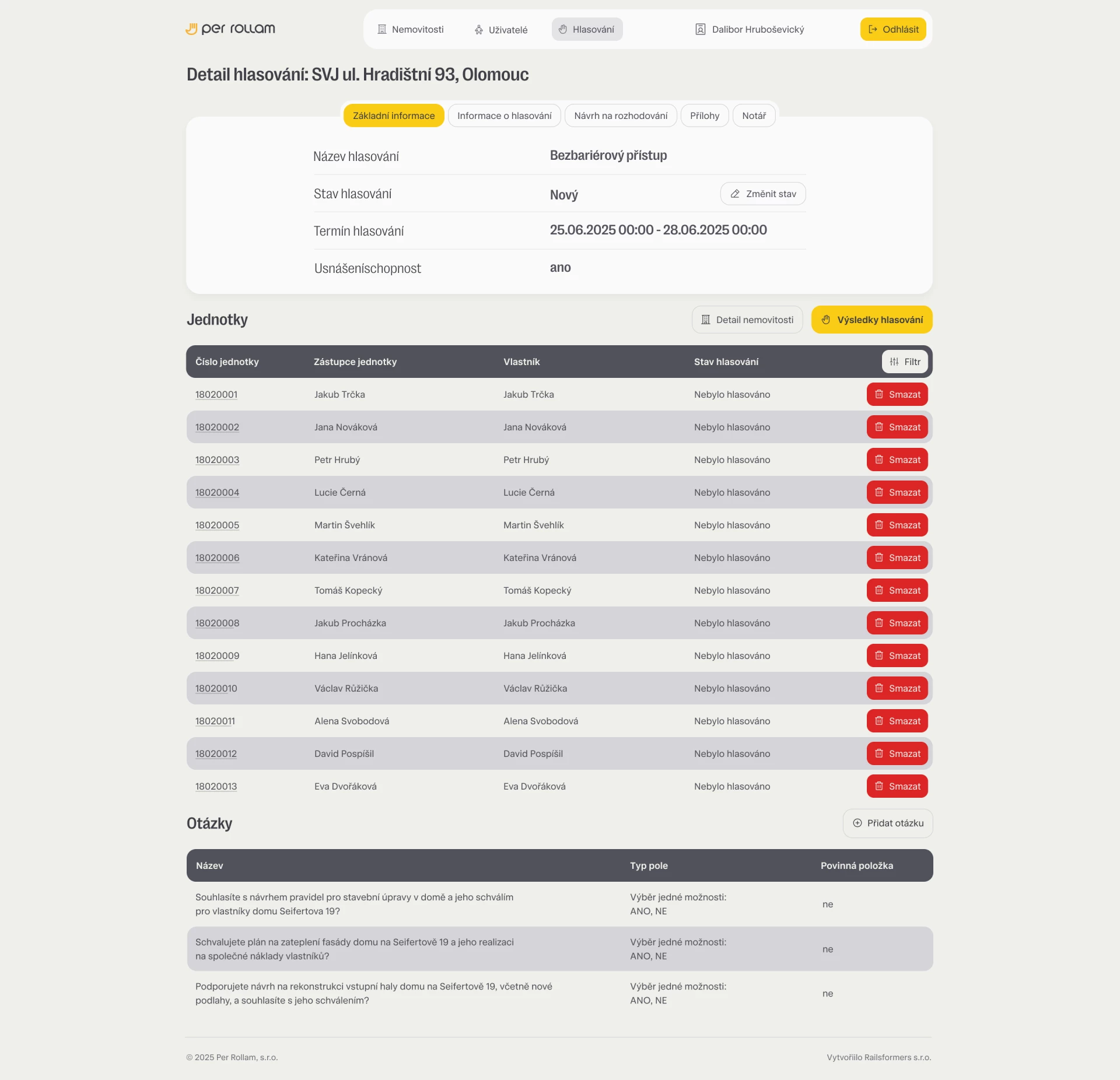Open unit number 18020013 link
The image size is (1120, 1080).
tap(216, 786)
